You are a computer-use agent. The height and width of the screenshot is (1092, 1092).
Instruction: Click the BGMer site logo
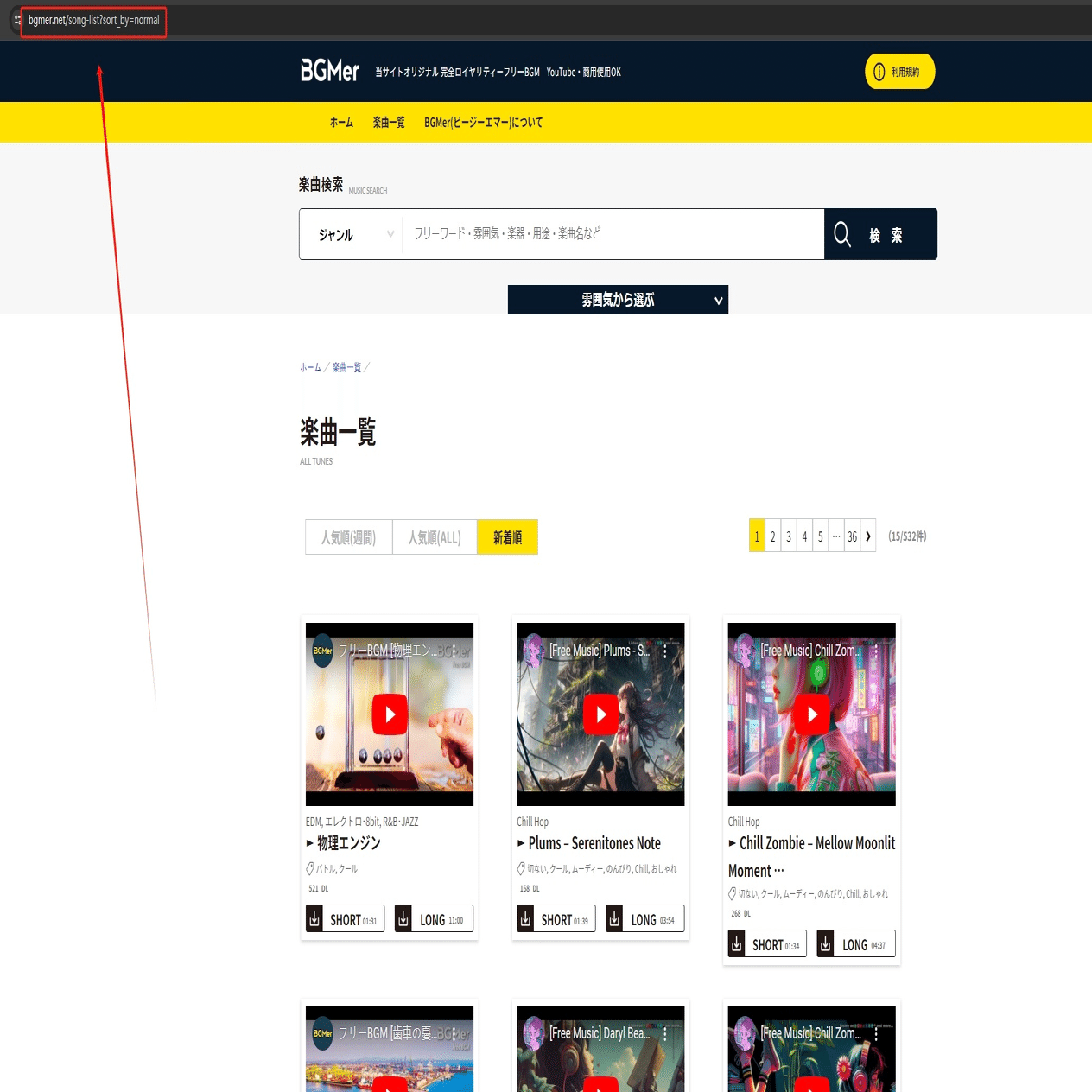pos(329,71)
